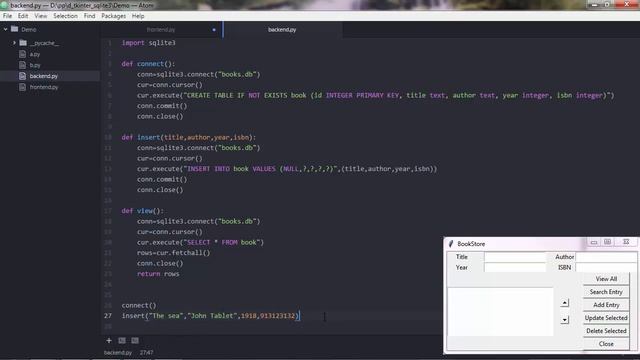The image size is (640, 360).
Task: Click the Atom logo in the title bar
Action: coord(4,5)
